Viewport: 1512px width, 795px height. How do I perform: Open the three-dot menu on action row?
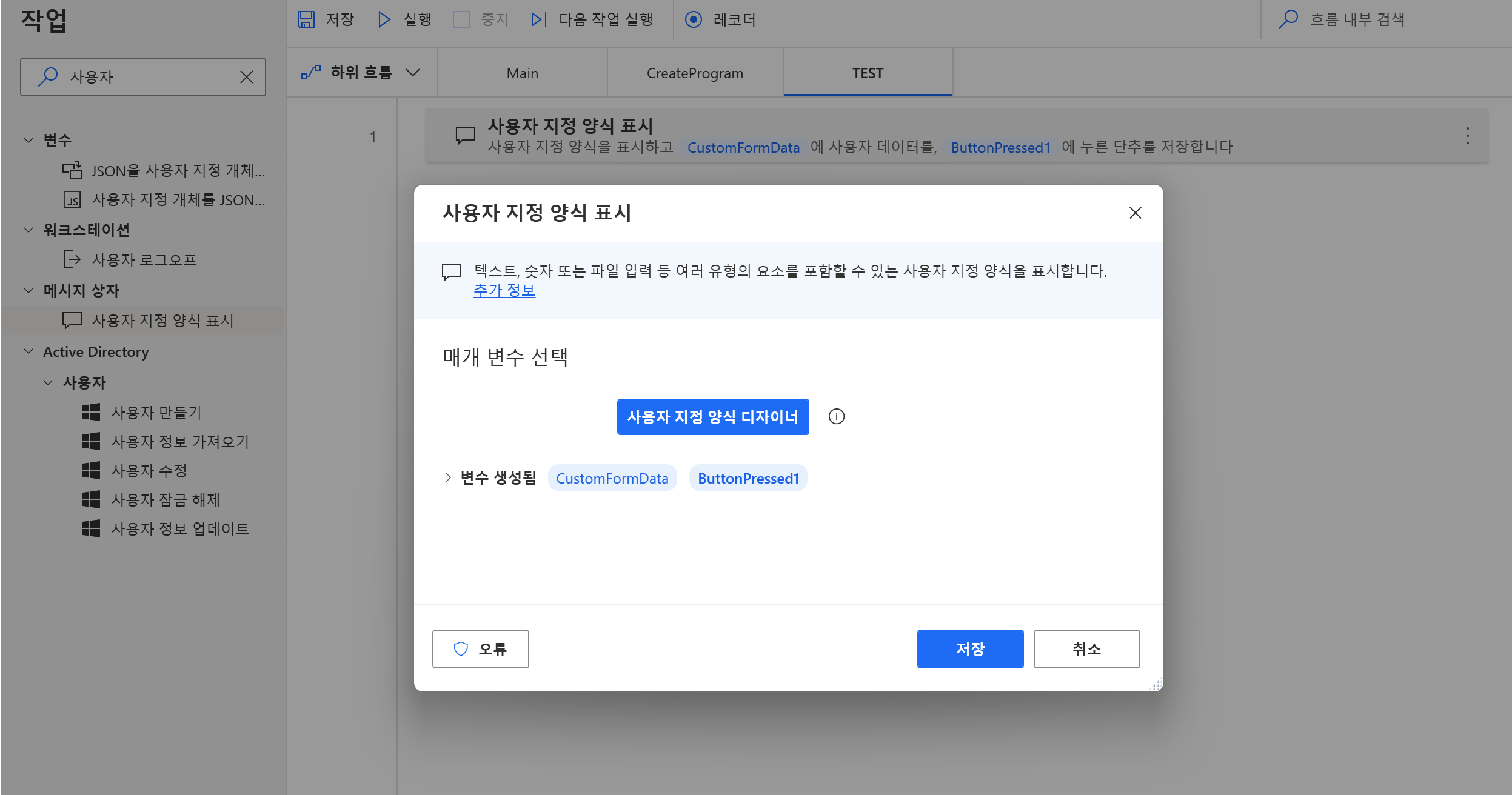(x=1467, y=136)
